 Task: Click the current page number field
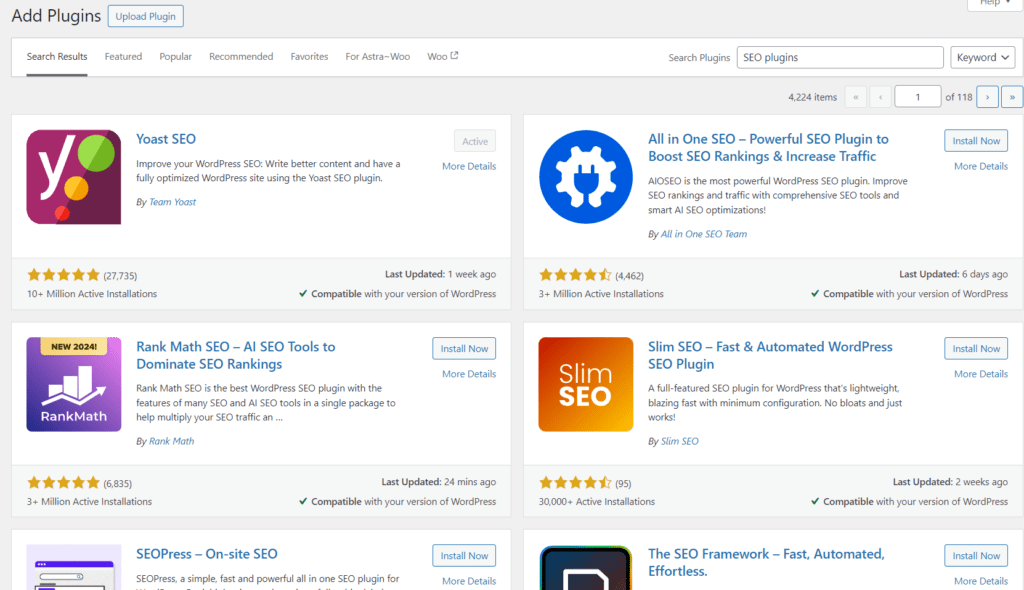point(918,97)
